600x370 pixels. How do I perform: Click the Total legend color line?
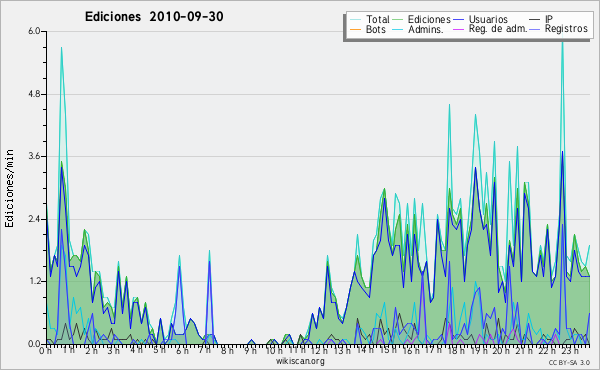[x=355, y=19]
